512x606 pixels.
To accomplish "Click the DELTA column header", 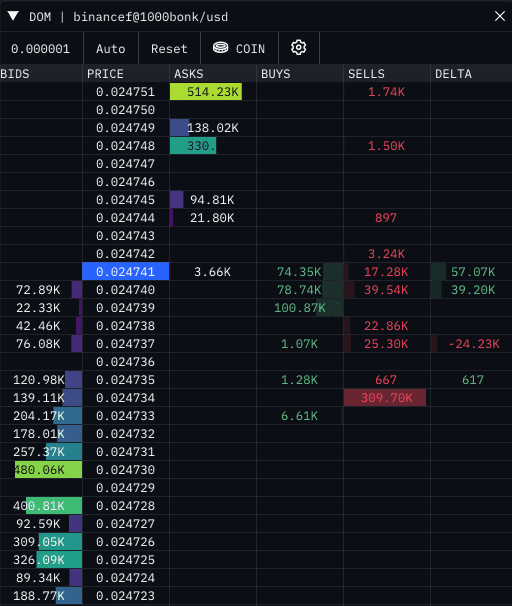I will (x=453, y=73).
